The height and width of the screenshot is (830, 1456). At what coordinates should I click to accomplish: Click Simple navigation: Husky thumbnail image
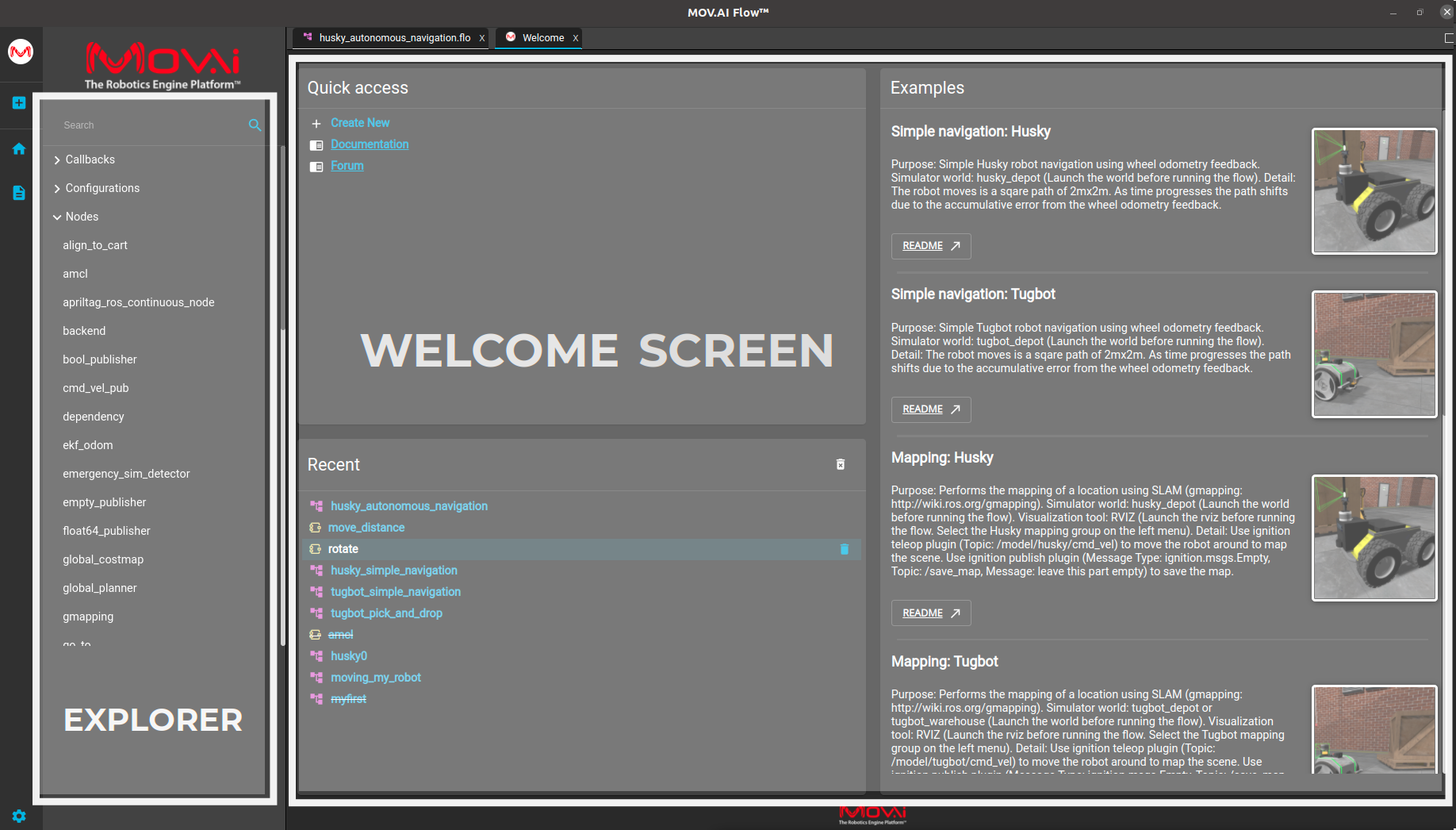(x=1374, y=191)
